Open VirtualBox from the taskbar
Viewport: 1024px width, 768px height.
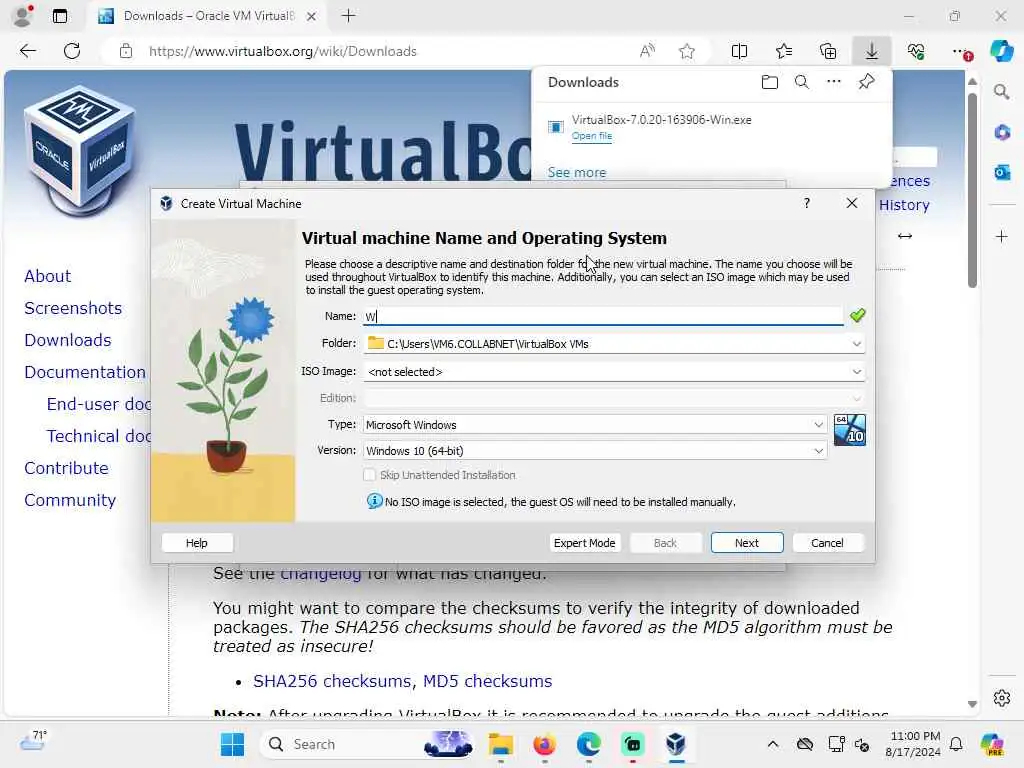coord(676,744)
